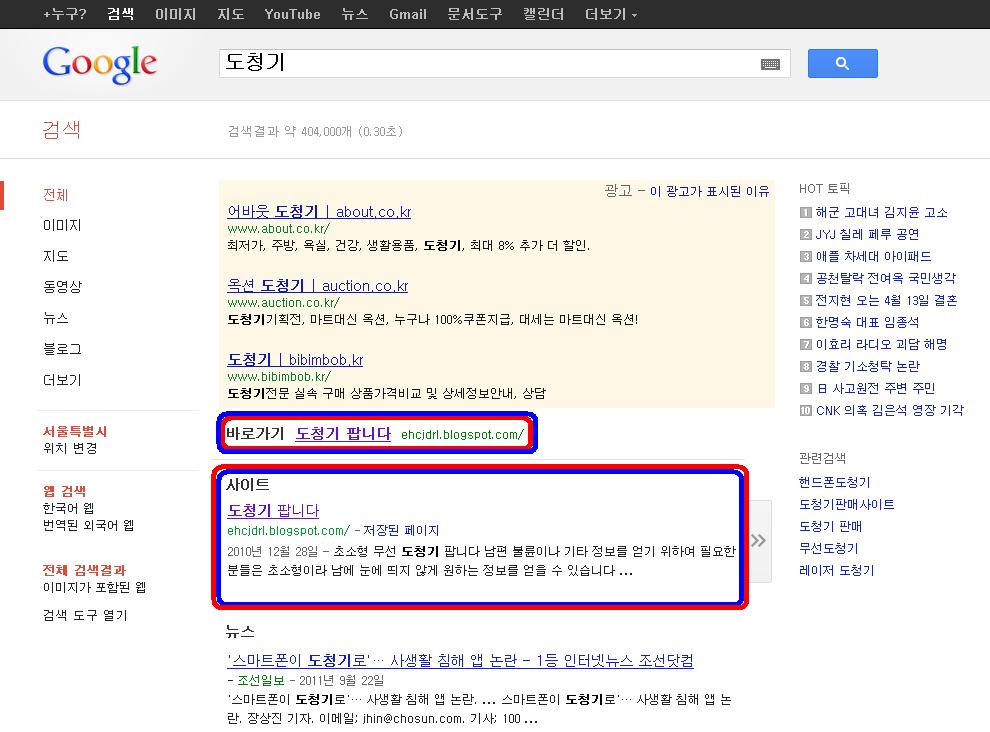Open hot topic 공천탈락 전여옥 국민생각
The width and height of the screenshot is (990, 732).
click(885, 278)
